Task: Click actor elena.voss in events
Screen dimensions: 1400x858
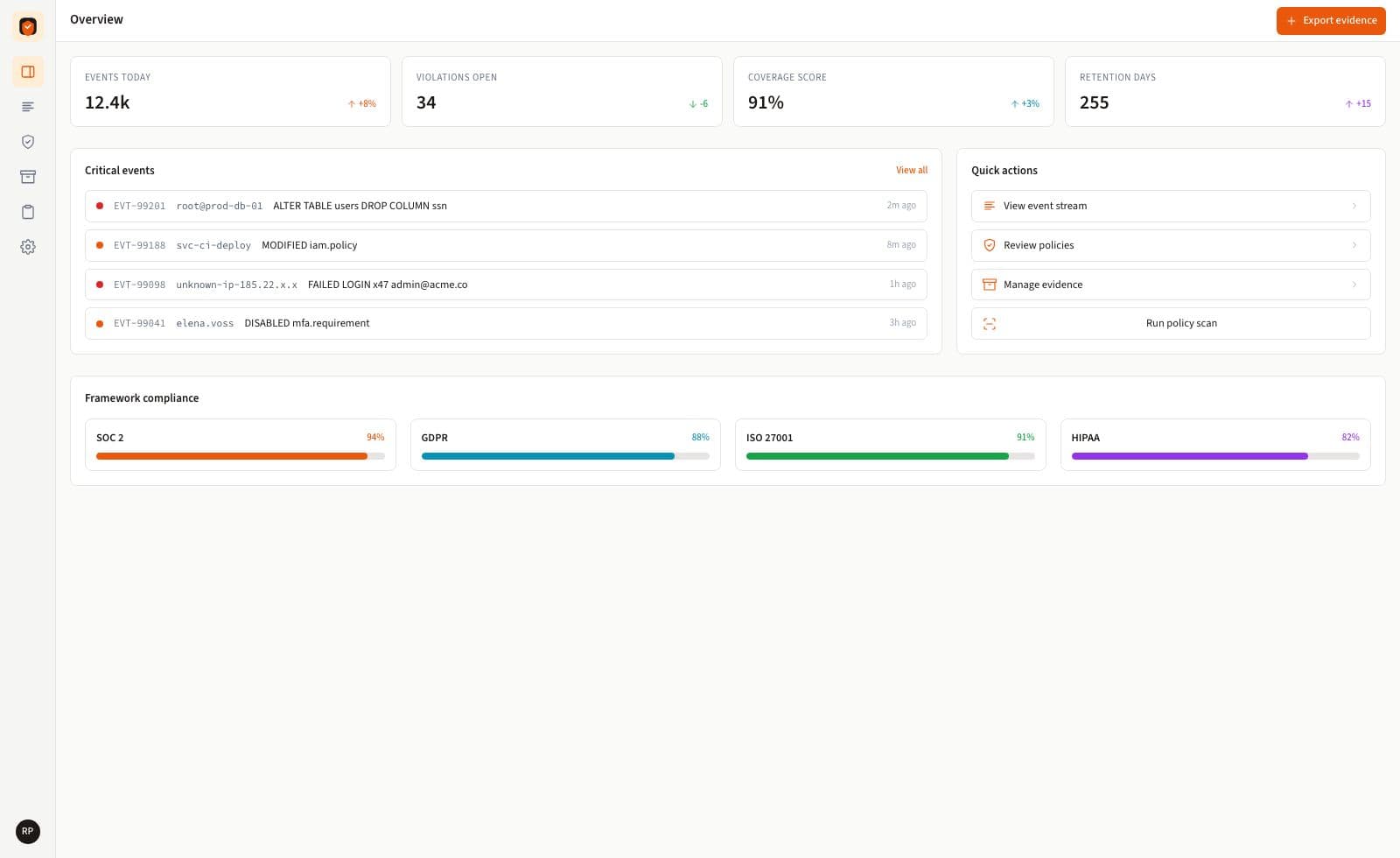Action: (205, 323)
